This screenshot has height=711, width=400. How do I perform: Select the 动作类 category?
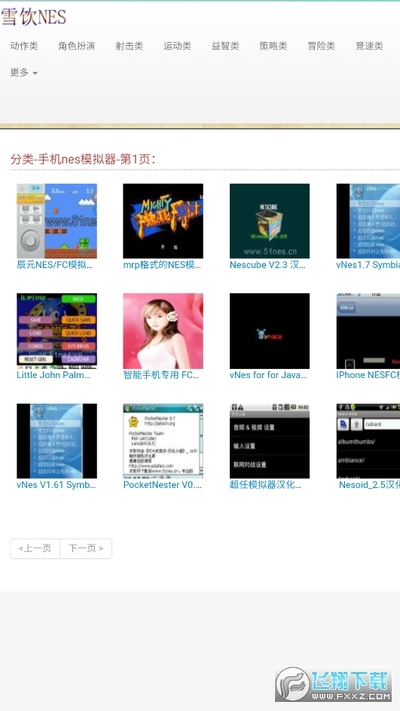[x=24, y=46]
